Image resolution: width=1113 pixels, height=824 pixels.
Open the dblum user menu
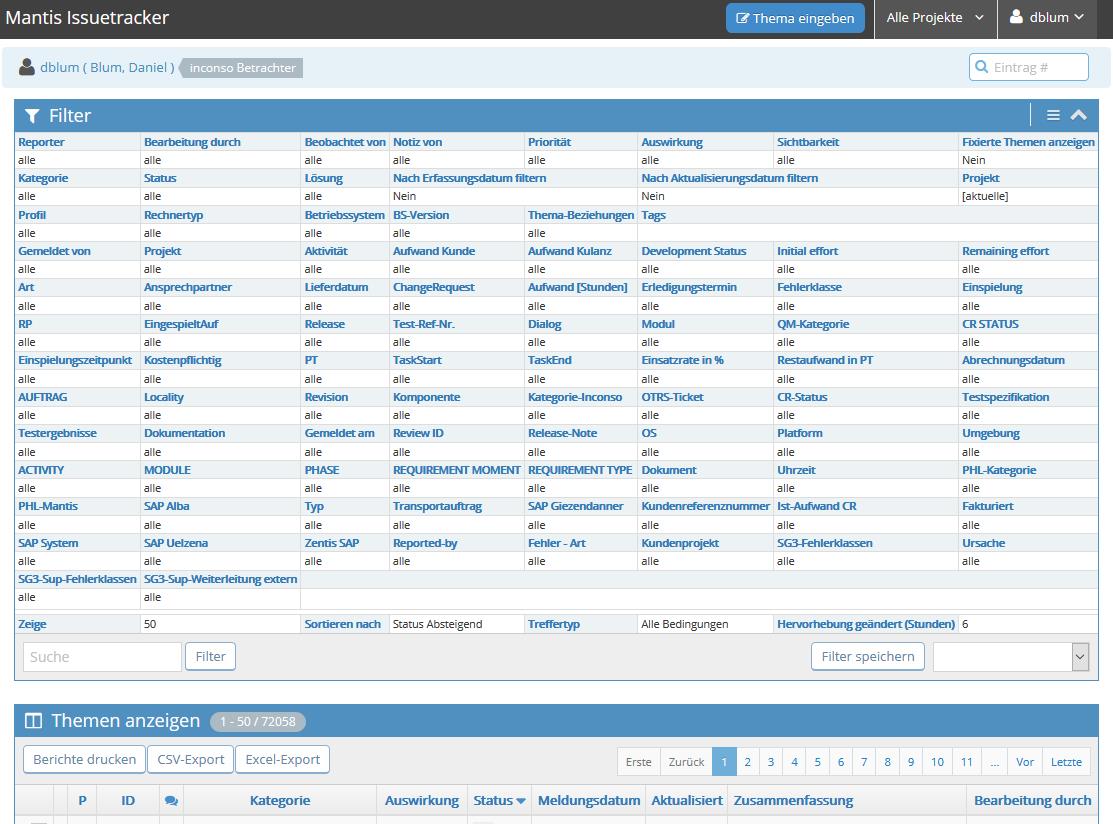tap(1047, 18)
